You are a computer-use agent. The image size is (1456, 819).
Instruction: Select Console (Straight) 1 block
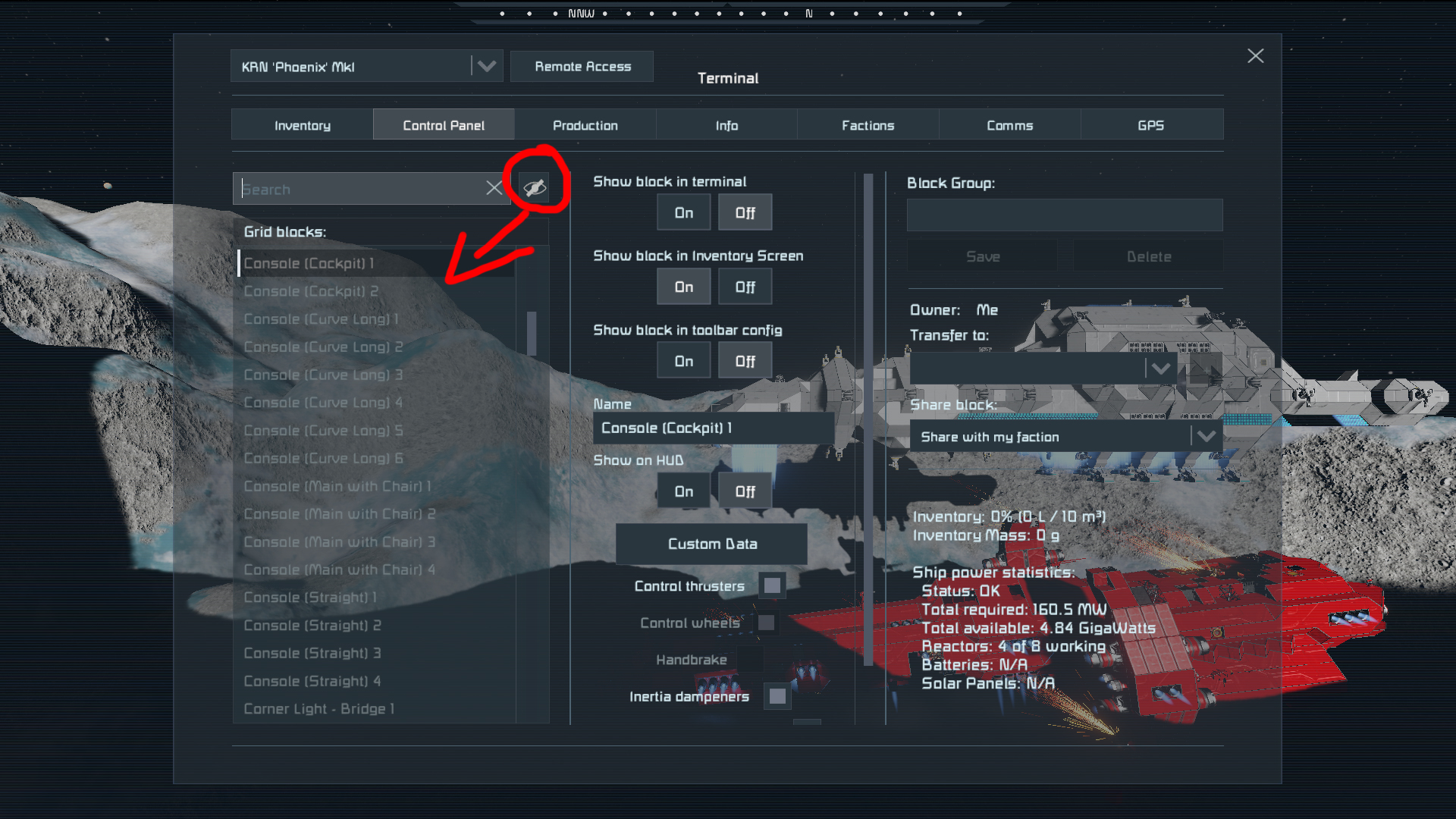point(377,598)
